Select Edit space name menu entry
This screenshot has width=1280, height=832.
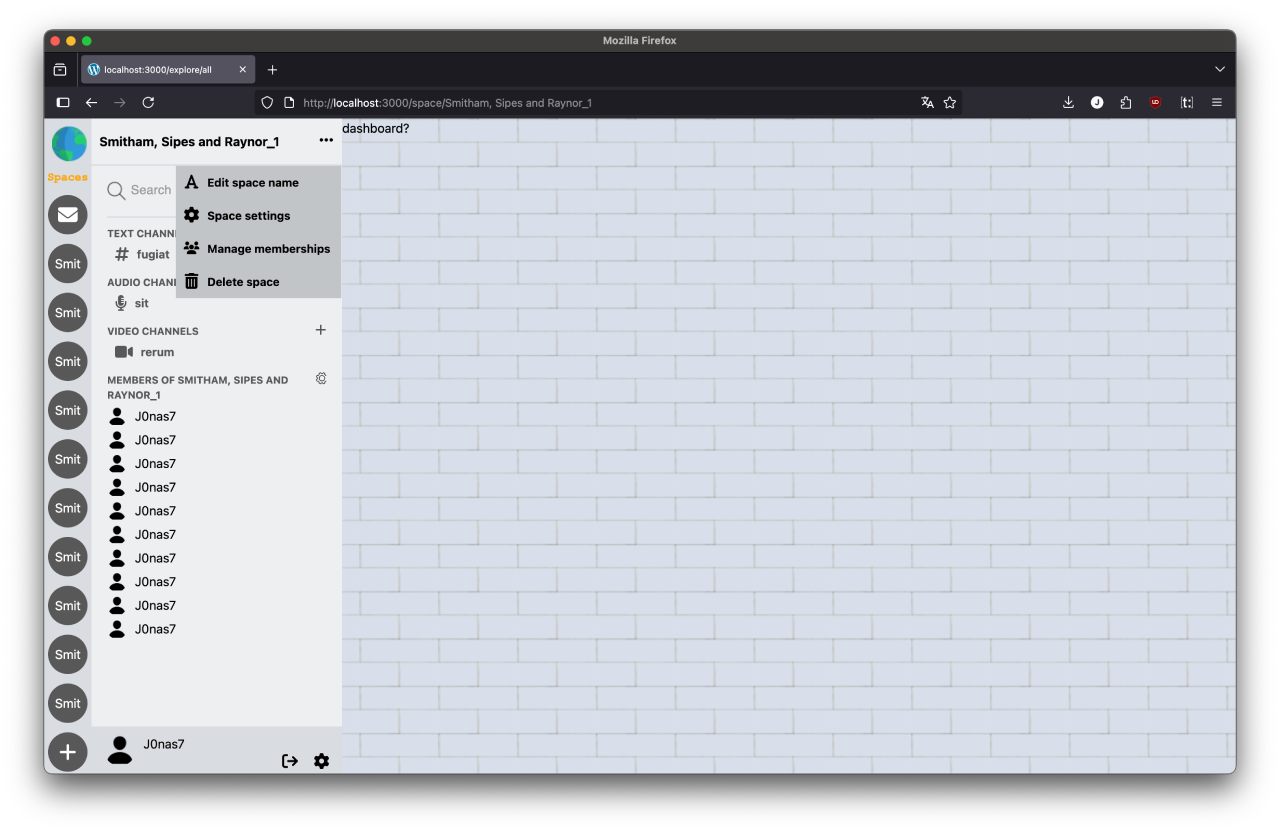pos(252,183)
